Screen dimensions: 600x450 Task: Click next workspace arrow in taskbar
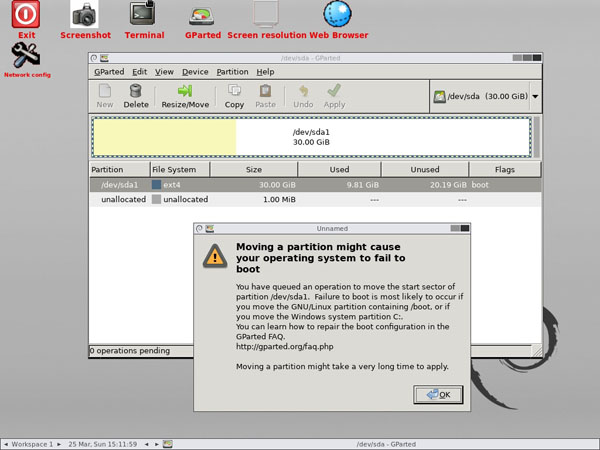[x=59, y=444]
